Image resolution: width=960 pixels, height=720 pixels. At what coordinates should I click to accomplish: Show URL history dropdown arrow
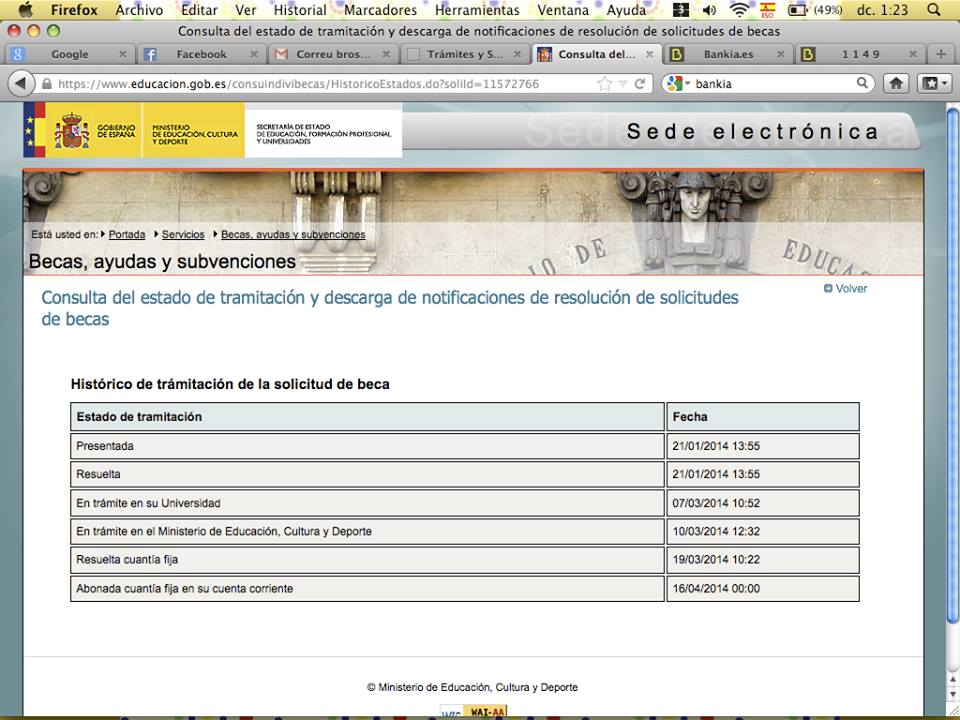click(x=622, y=84)
